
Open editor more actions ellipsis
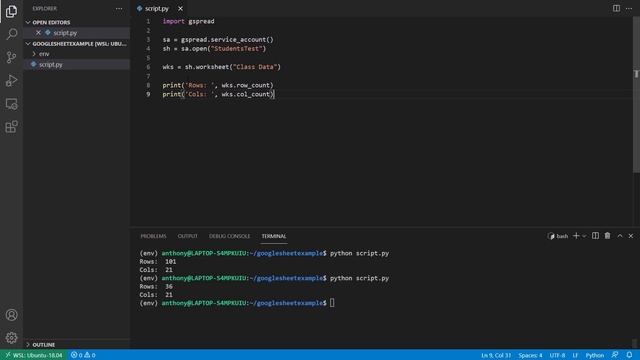pyautogui.click(x=629, y=8)
